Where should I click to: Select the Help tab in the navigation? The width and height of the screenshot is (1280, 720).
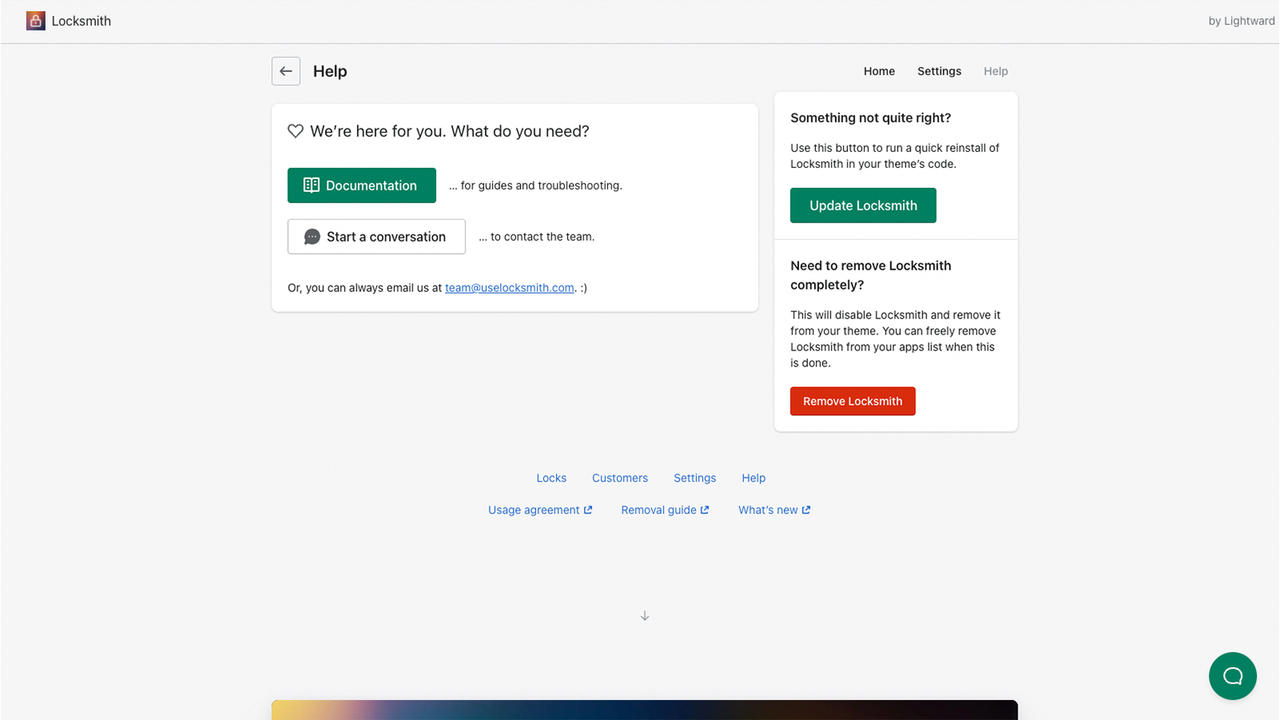[995, 71]
